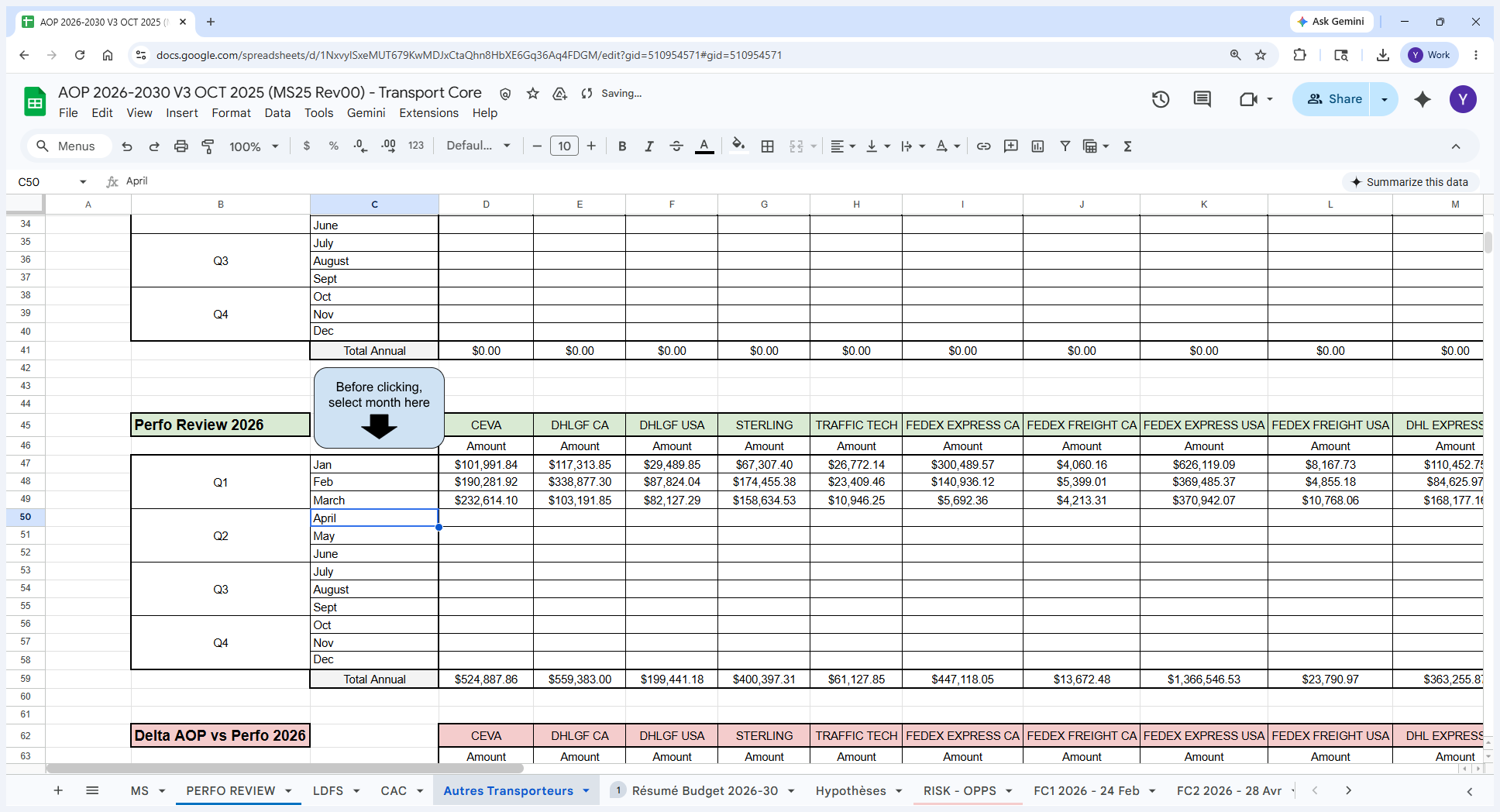Add a new sheet
This screenshot has height=812, width=1500.
pyautogui.click(x=58, y=790)
